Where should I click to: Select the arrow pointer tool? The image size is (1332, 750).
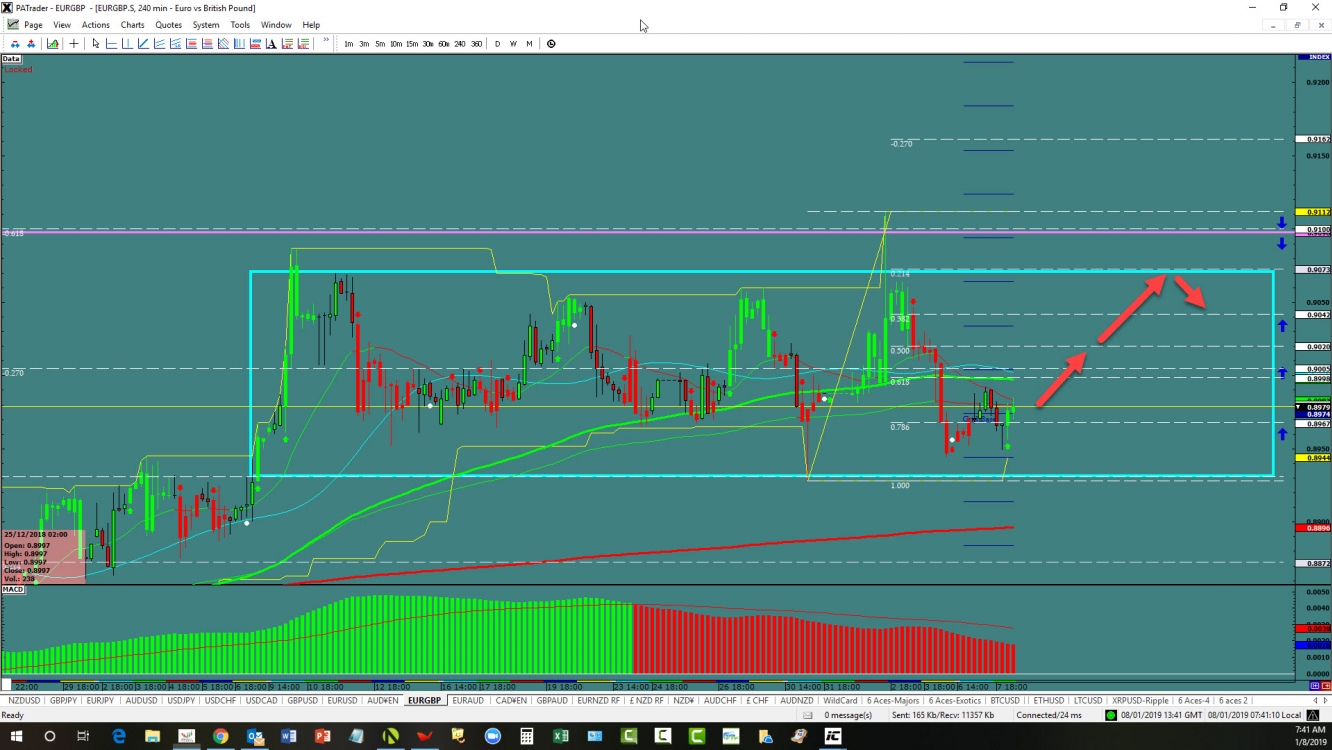(x=96, y=44)
